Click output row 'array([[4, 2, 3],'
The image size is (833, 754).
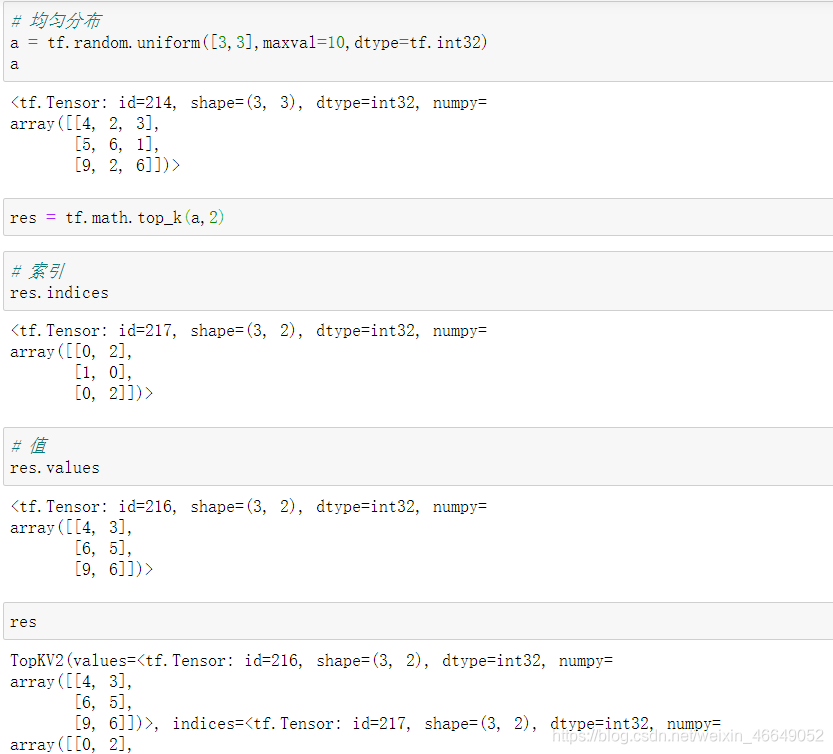coord(84,124)
